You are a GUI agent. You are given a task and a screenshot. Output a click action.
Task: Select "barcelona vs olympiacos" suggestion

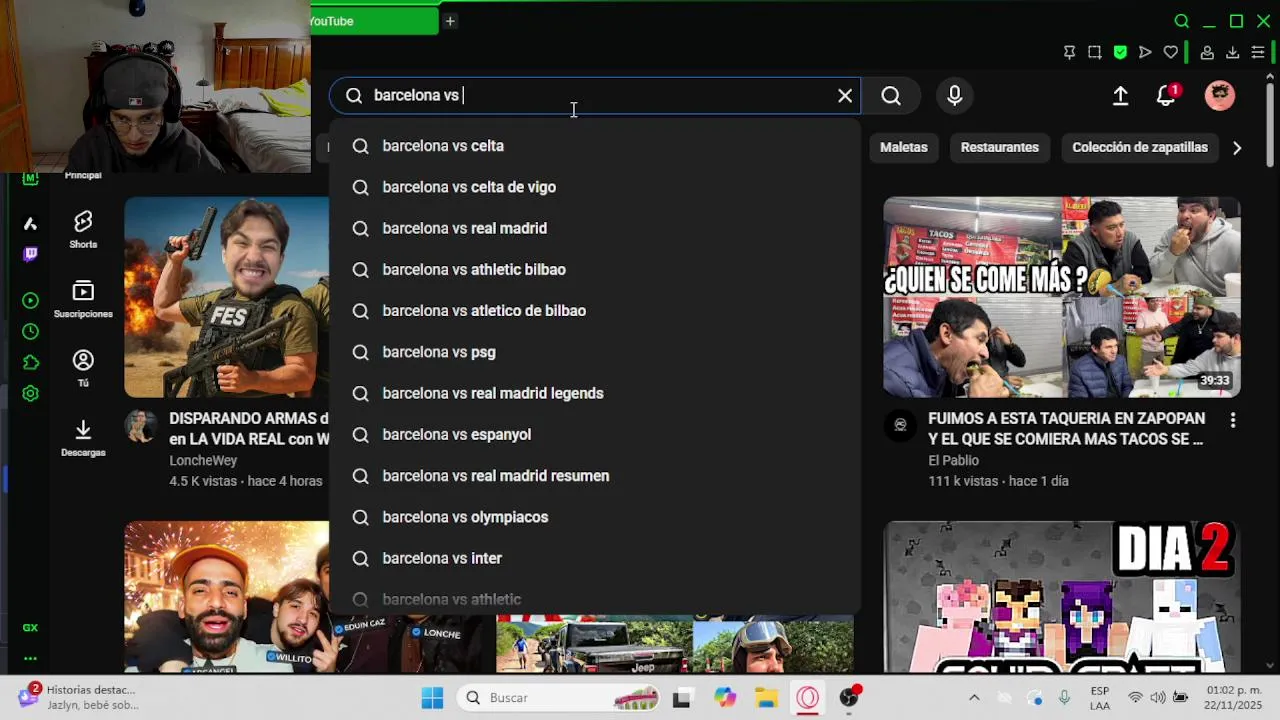tap(595, 517)
